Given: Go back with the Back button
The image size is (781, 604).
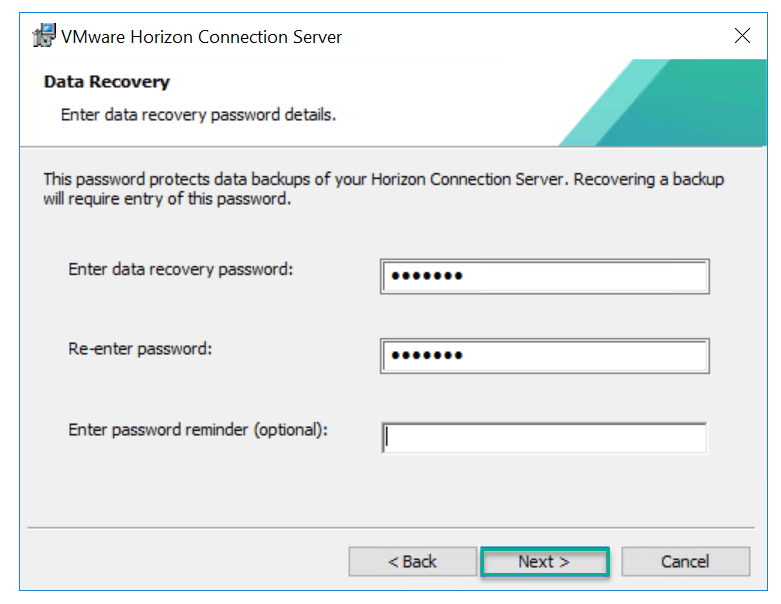Looking at the screenshot, I should coord(412,561).
